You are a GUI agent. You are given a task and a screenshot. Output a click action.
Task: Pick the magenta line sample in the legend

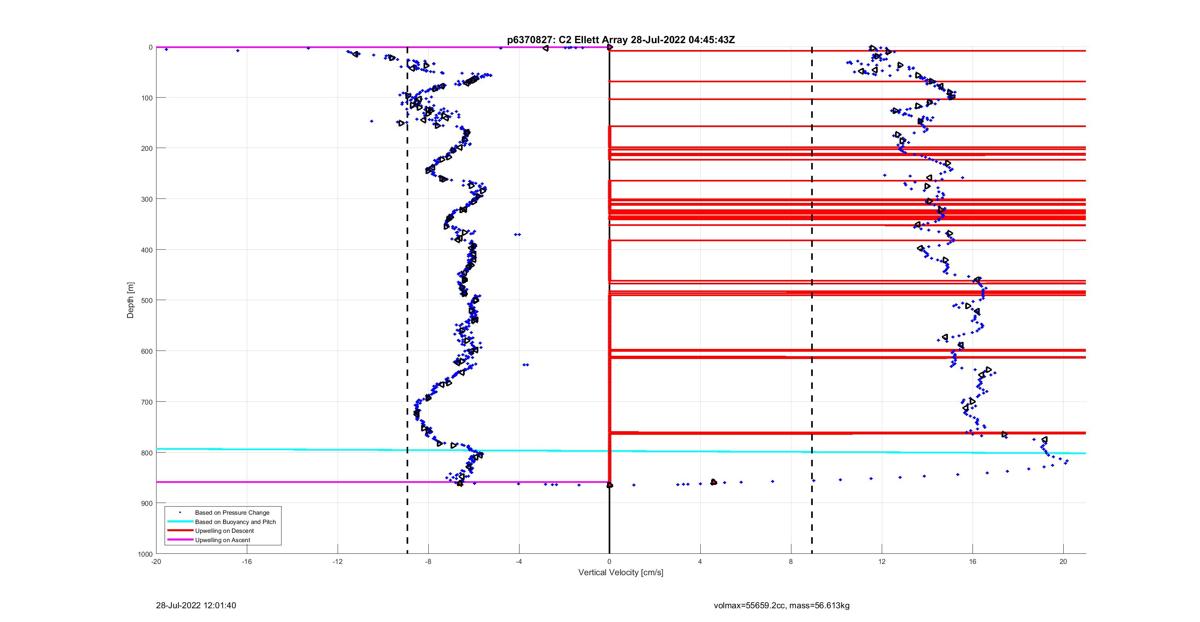tap(180, 539)
